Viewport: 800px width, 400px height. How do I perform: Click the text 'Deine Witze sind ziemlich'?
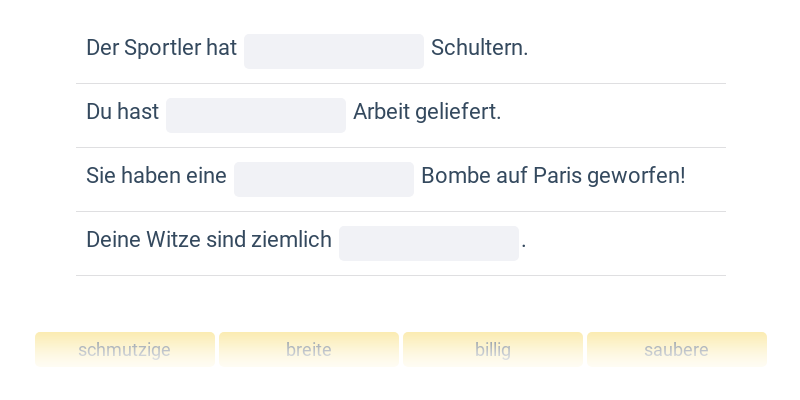tap(209, 240)
